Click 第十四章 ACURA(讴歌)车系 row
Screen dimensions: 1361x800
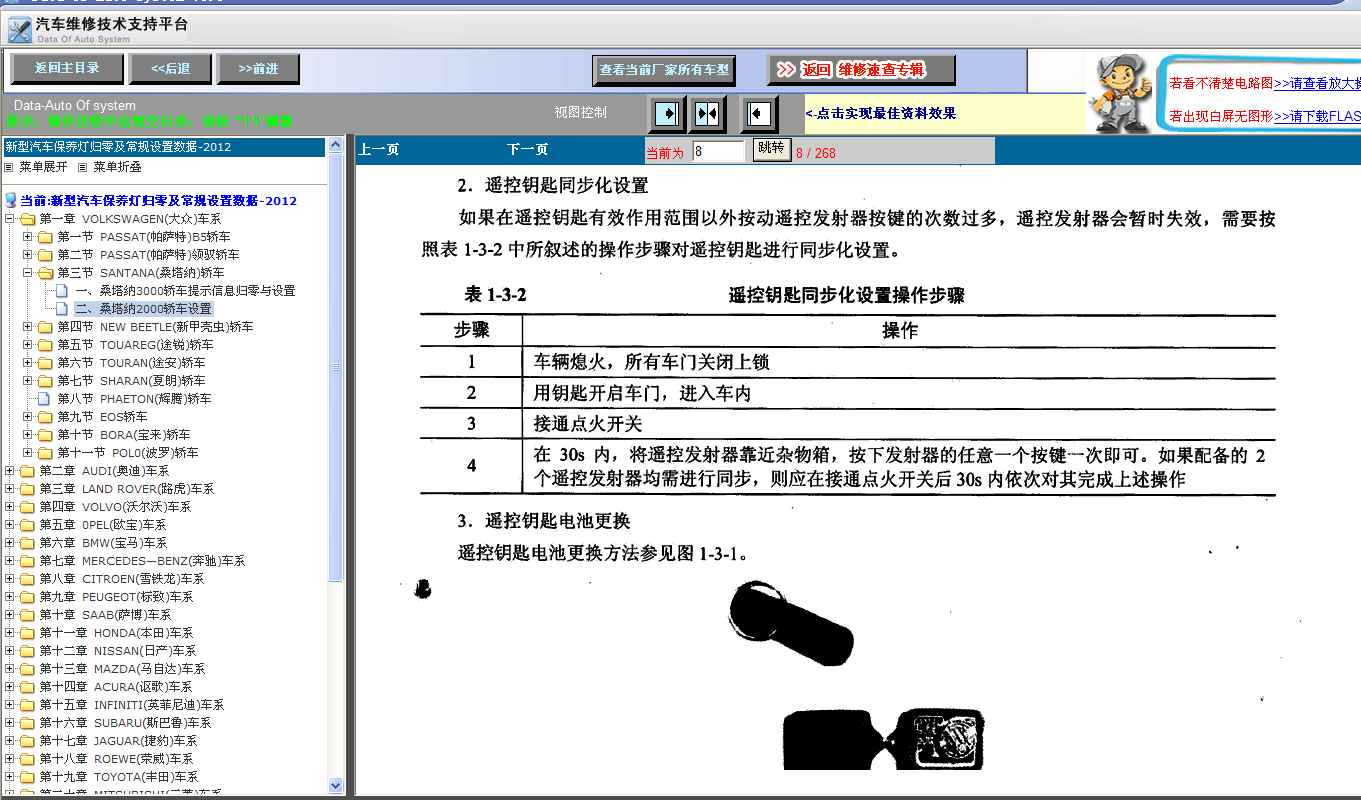pyautogui.click(x=116, y=687)
